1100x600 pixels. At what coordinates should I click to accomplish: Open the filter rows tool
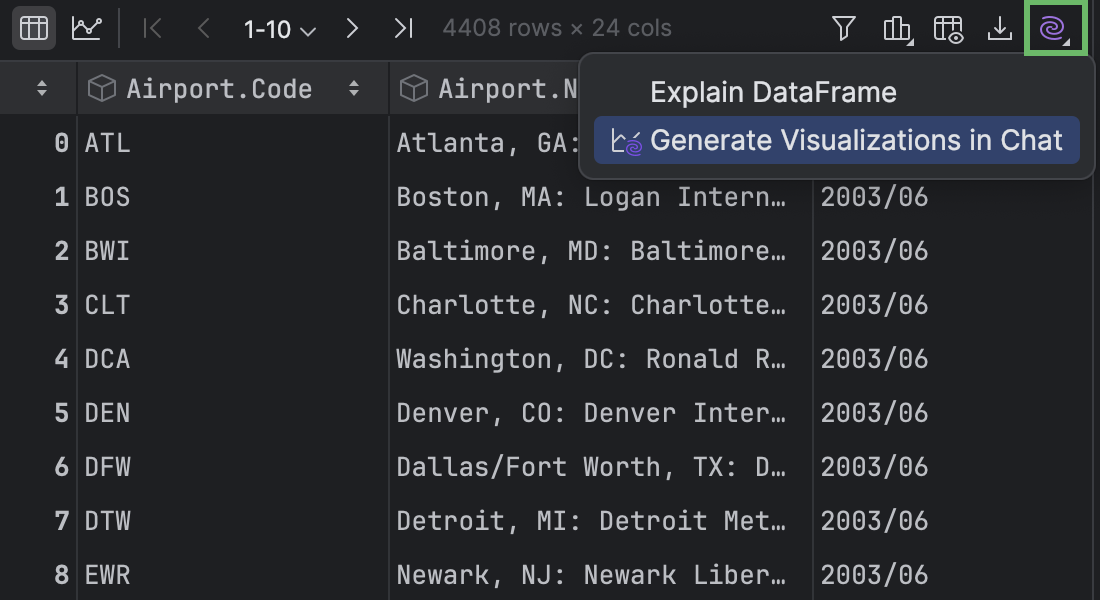(x=843, y=28)
